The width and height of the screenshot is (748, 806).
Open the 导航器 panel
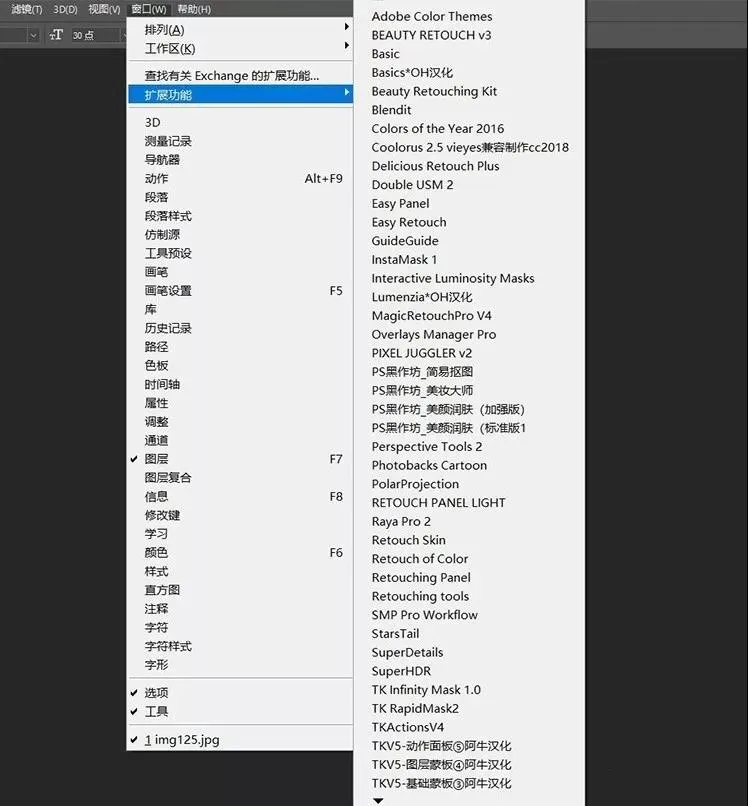tap(240, 159)
